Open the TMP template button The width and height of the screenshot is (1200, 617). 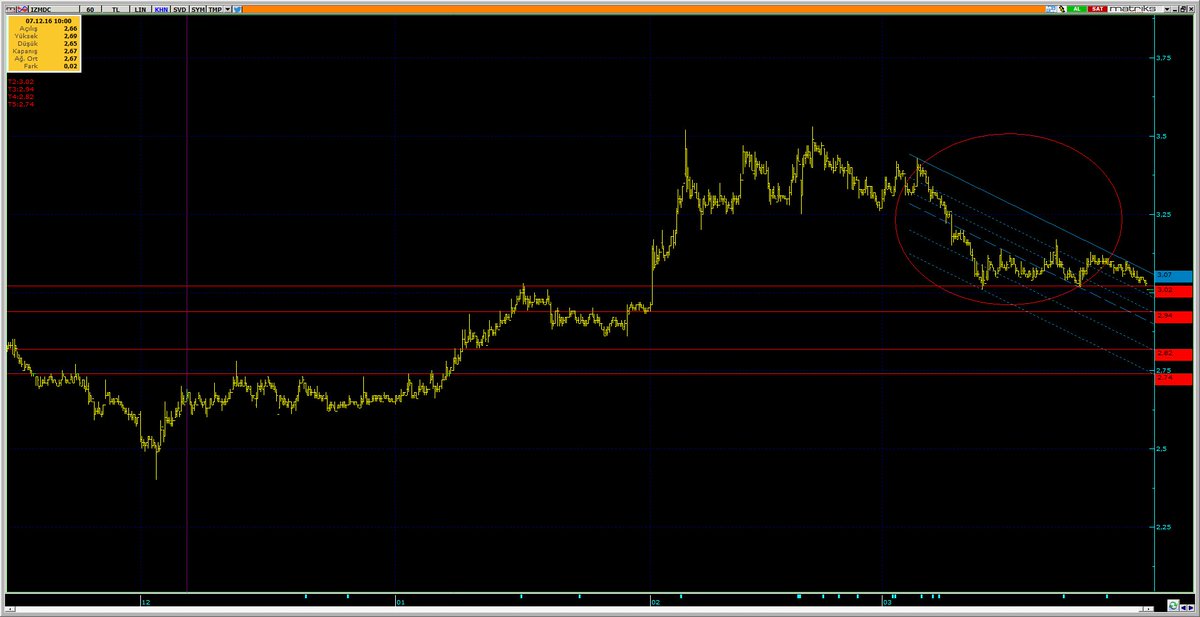215,9
